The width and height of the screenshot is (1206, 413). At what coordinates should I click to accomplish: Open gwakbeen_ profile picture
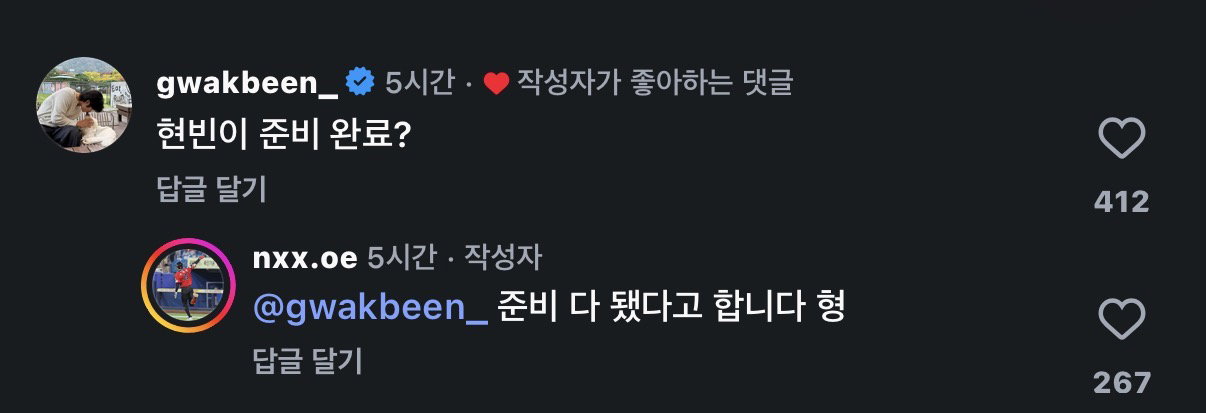pos(85,105)
